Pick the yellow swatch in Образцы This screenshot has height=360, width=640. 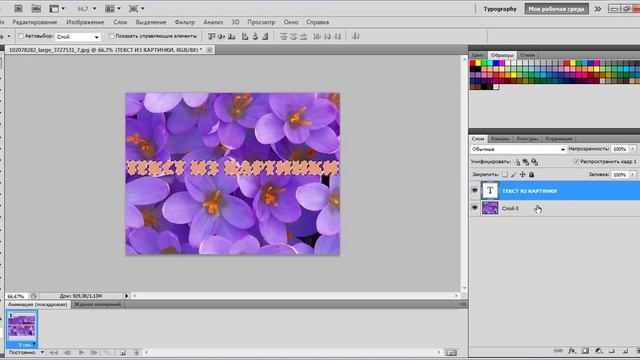click(x=478, y=63)
